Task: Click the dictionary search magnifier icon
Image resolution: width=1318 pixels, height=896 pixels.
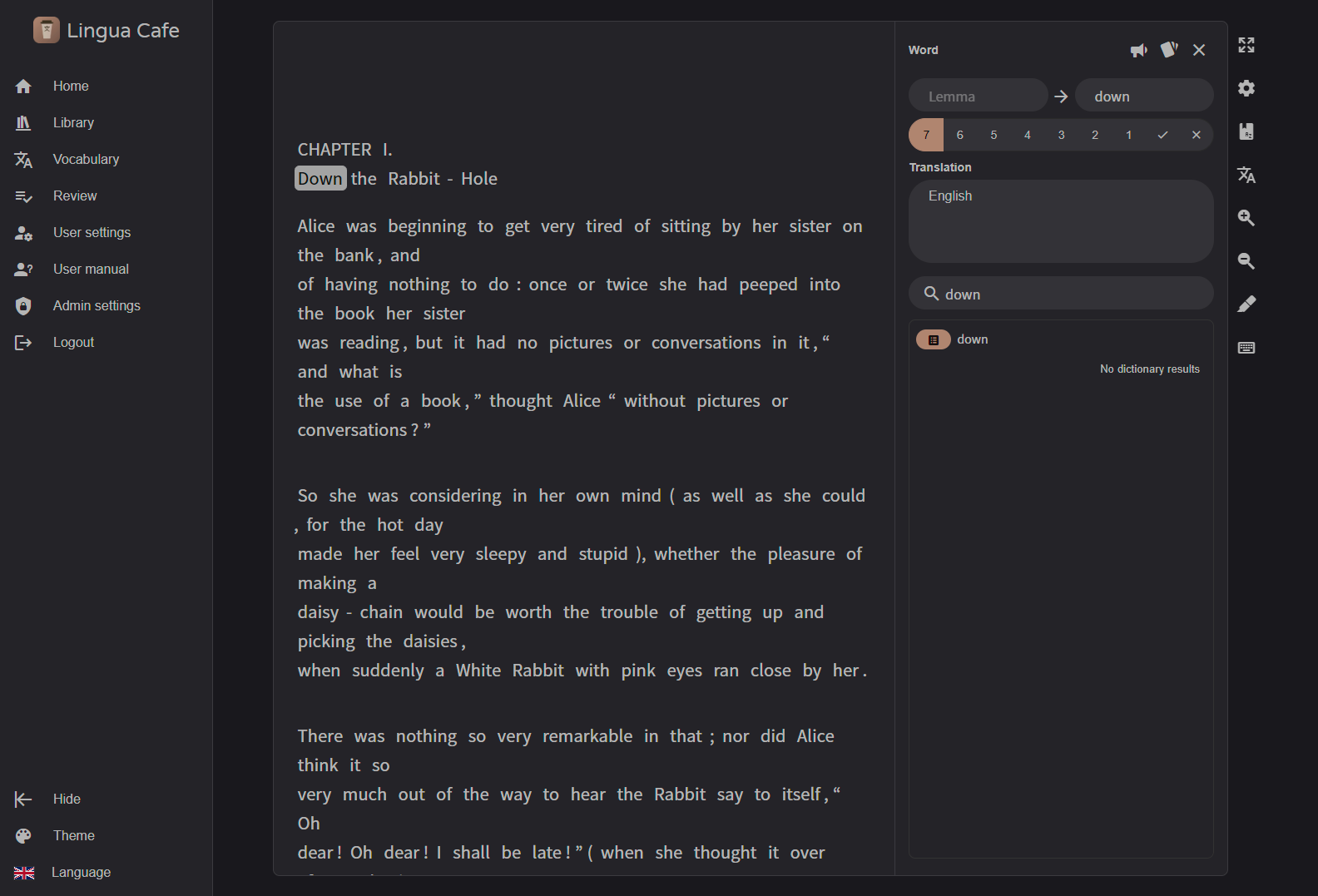Action: tap(931, 294)
